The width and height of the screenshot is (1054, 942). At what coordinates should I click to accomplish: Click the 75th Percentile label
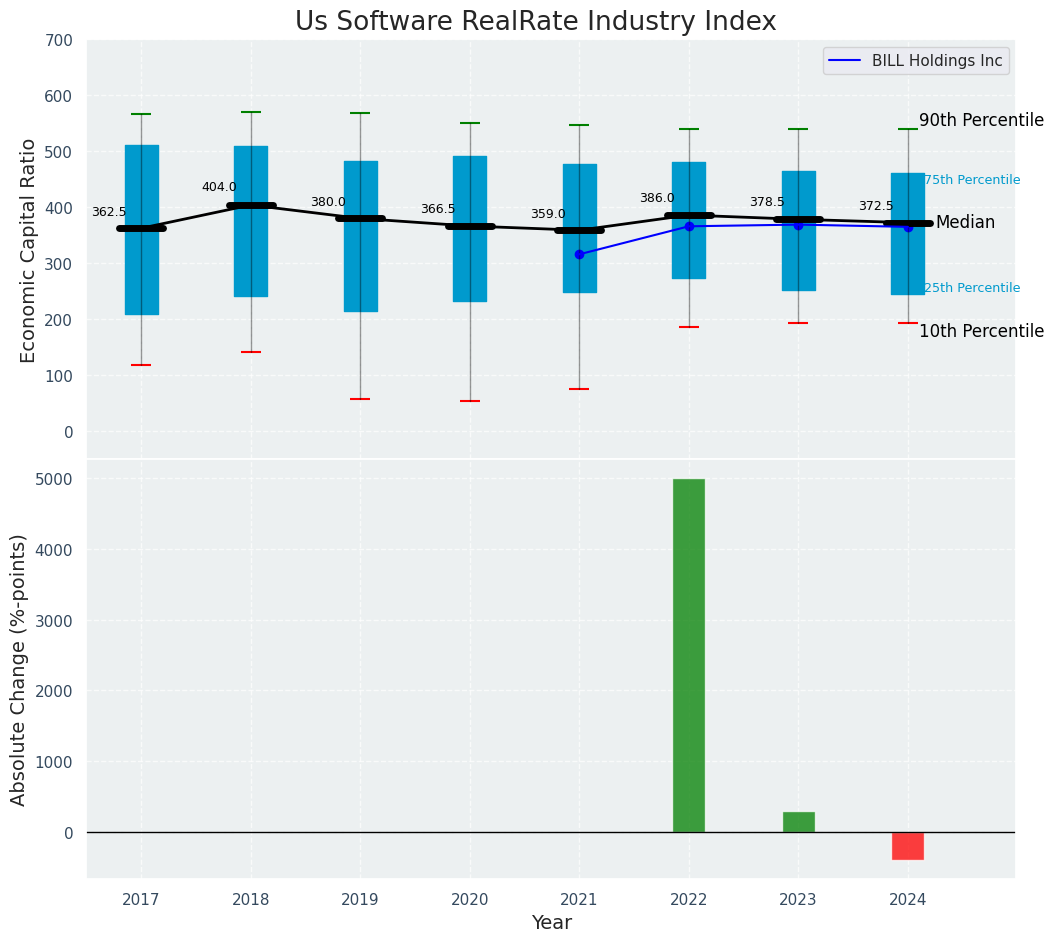pyautogui.click(x=972, y=180)
